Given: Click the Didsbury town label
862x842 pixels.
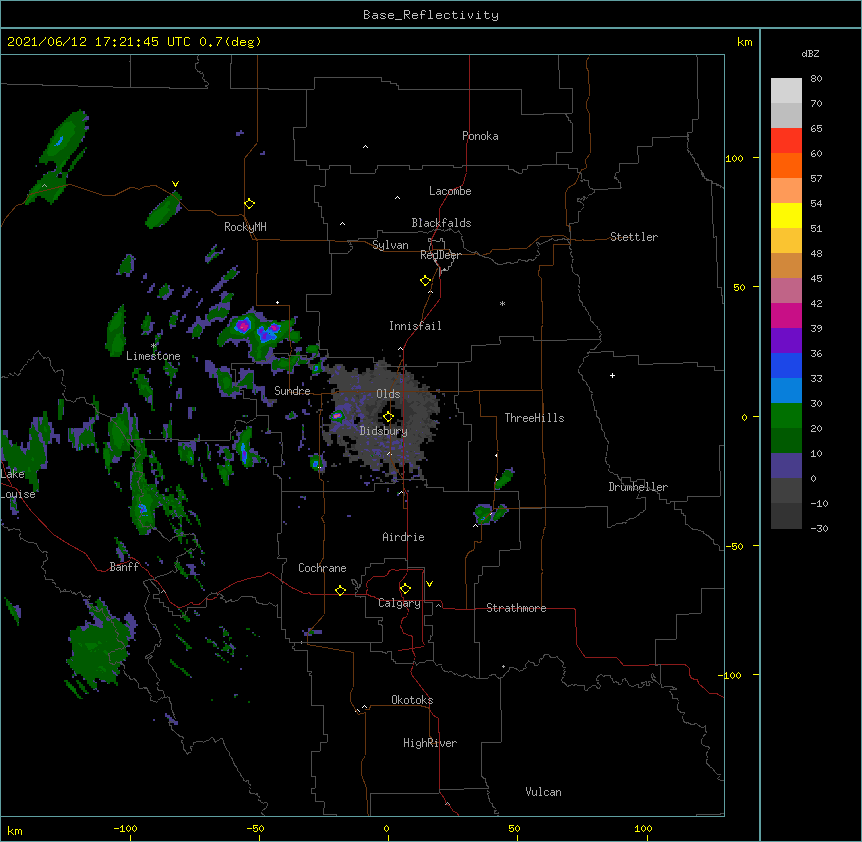Looking at the screenshot, I should point(384,431).
